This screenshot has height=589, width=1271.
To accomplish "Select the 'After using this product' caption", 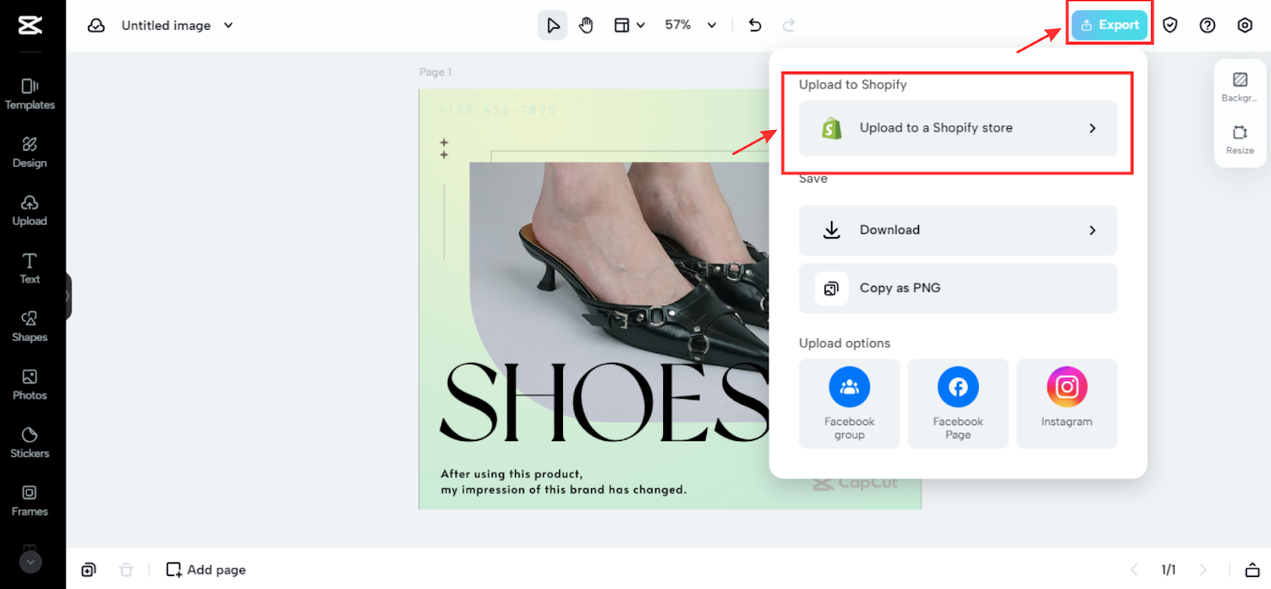I will [x=564, y=482].
